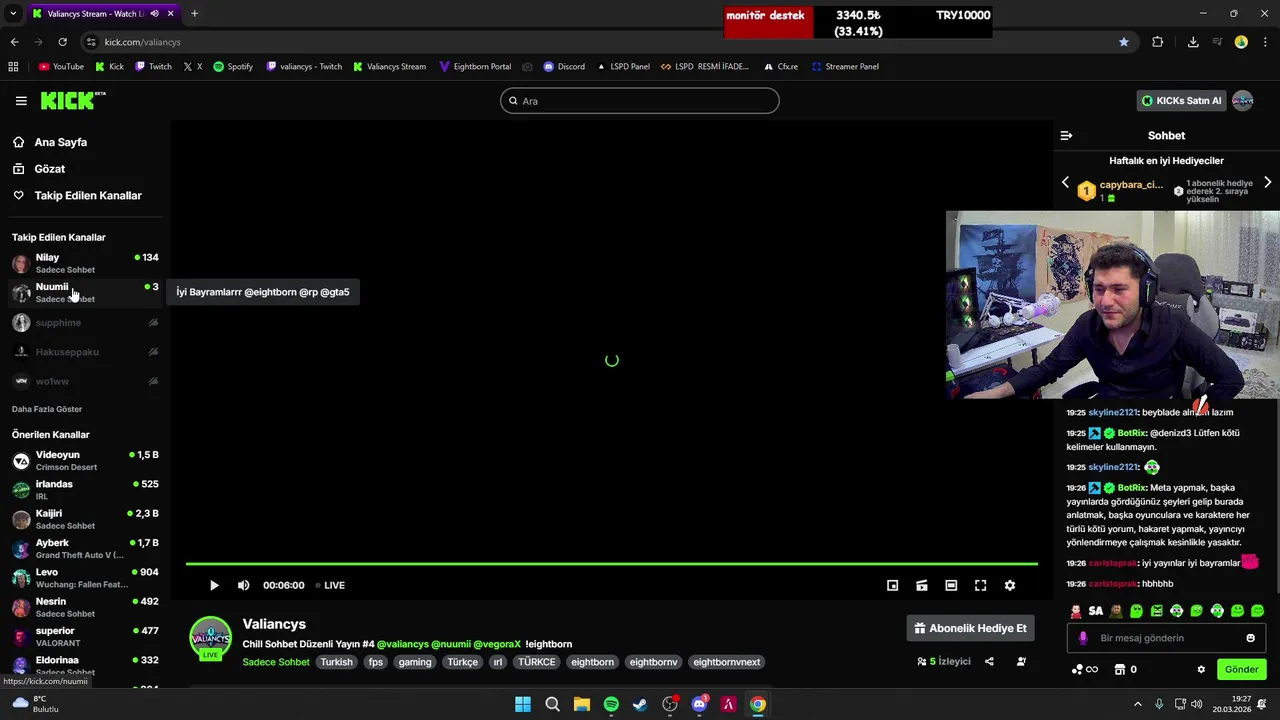Screen dimensions: 1280x720
Task: Open the clip creation tool
Action: 922,586
